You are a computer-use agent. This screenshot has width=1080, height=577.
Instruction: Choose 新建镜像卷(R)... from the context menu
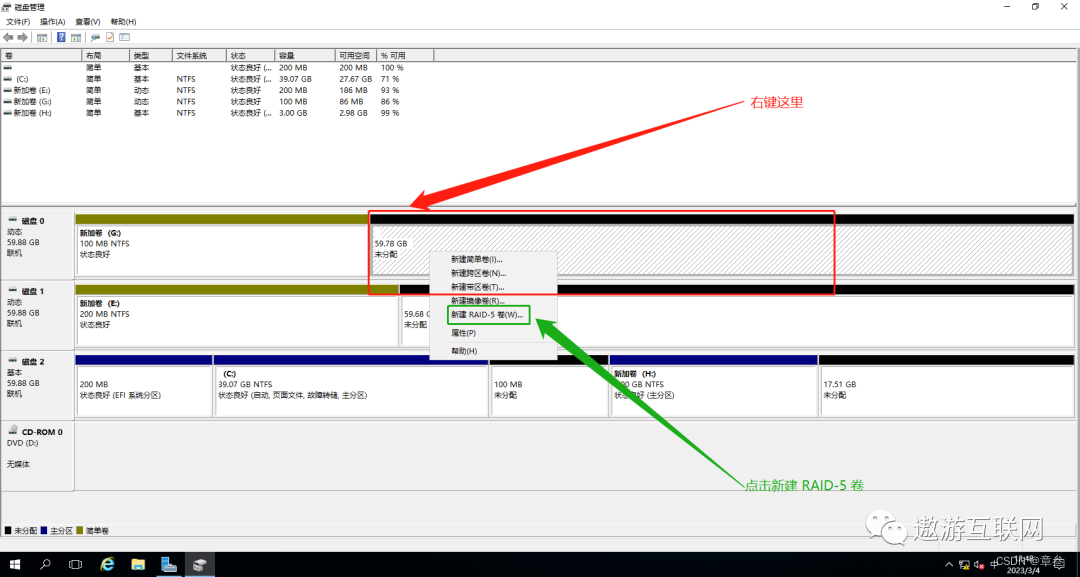(493, 301)
